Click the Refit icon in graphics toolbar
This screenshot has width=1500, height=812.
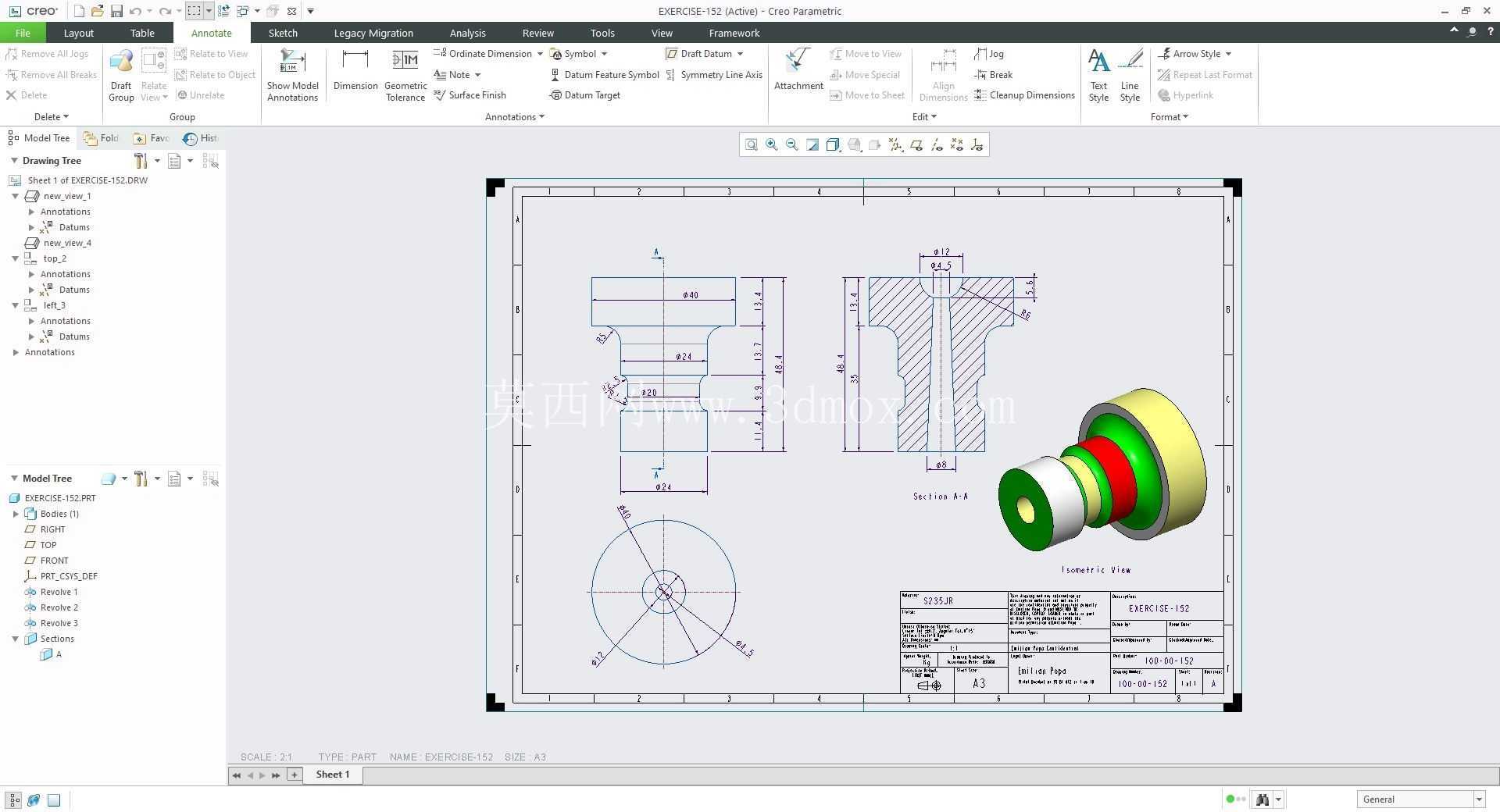click(x=751, y=144)
